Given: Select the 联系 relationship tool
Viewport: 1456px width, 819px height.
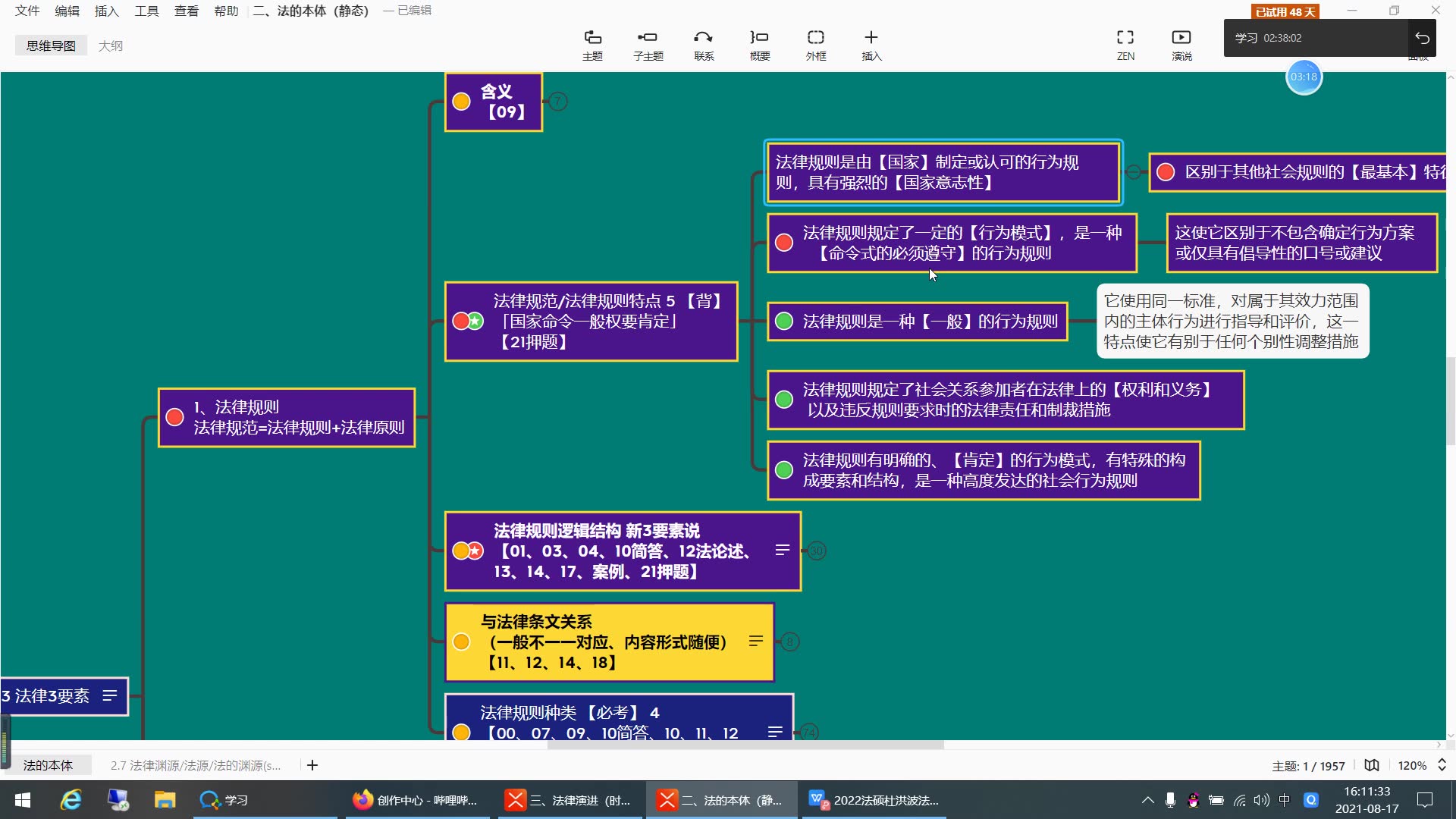Looking at the screenshot, I should (704, 45).
